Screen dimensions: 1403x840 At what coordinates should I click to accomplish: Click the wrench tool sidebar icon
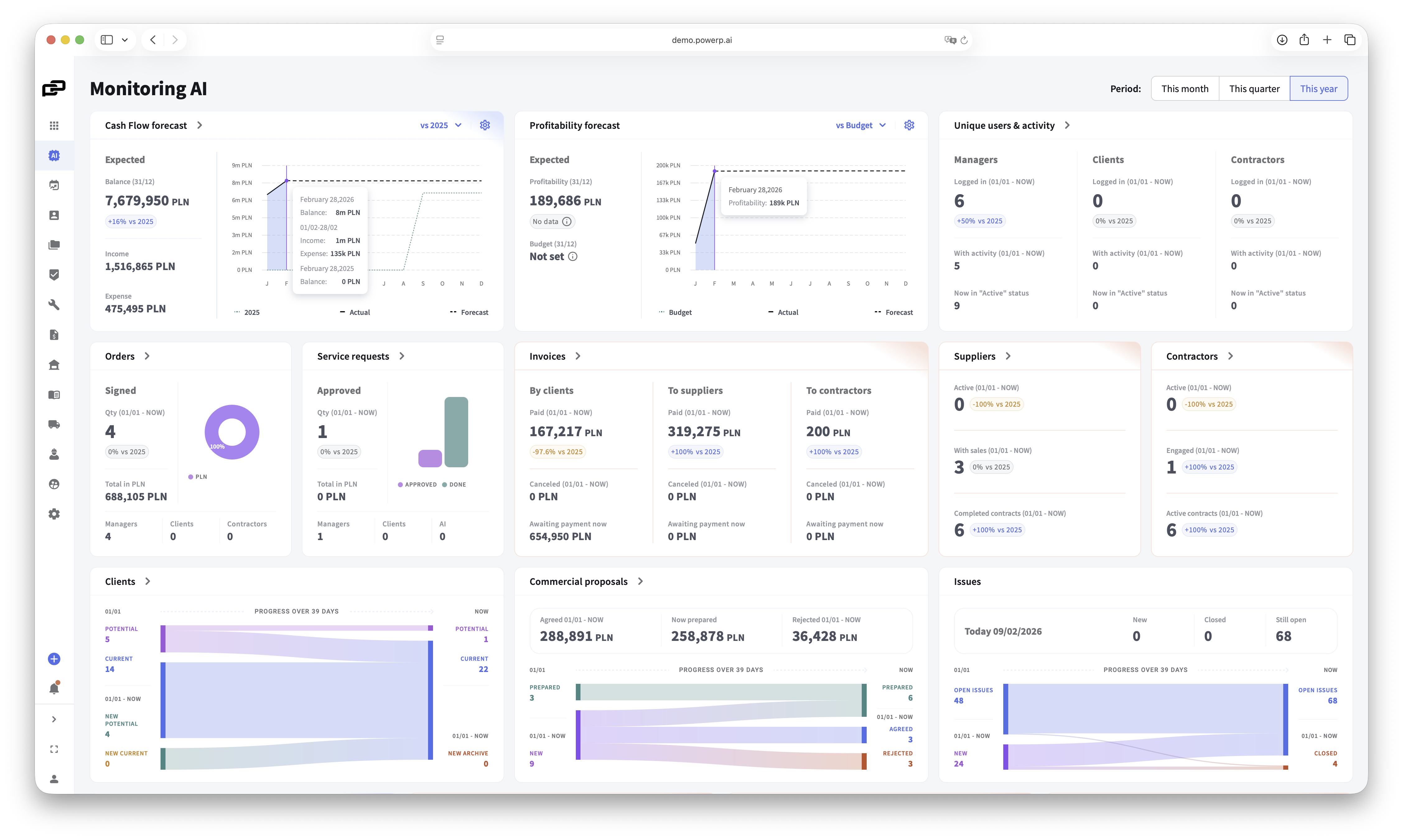54,305
